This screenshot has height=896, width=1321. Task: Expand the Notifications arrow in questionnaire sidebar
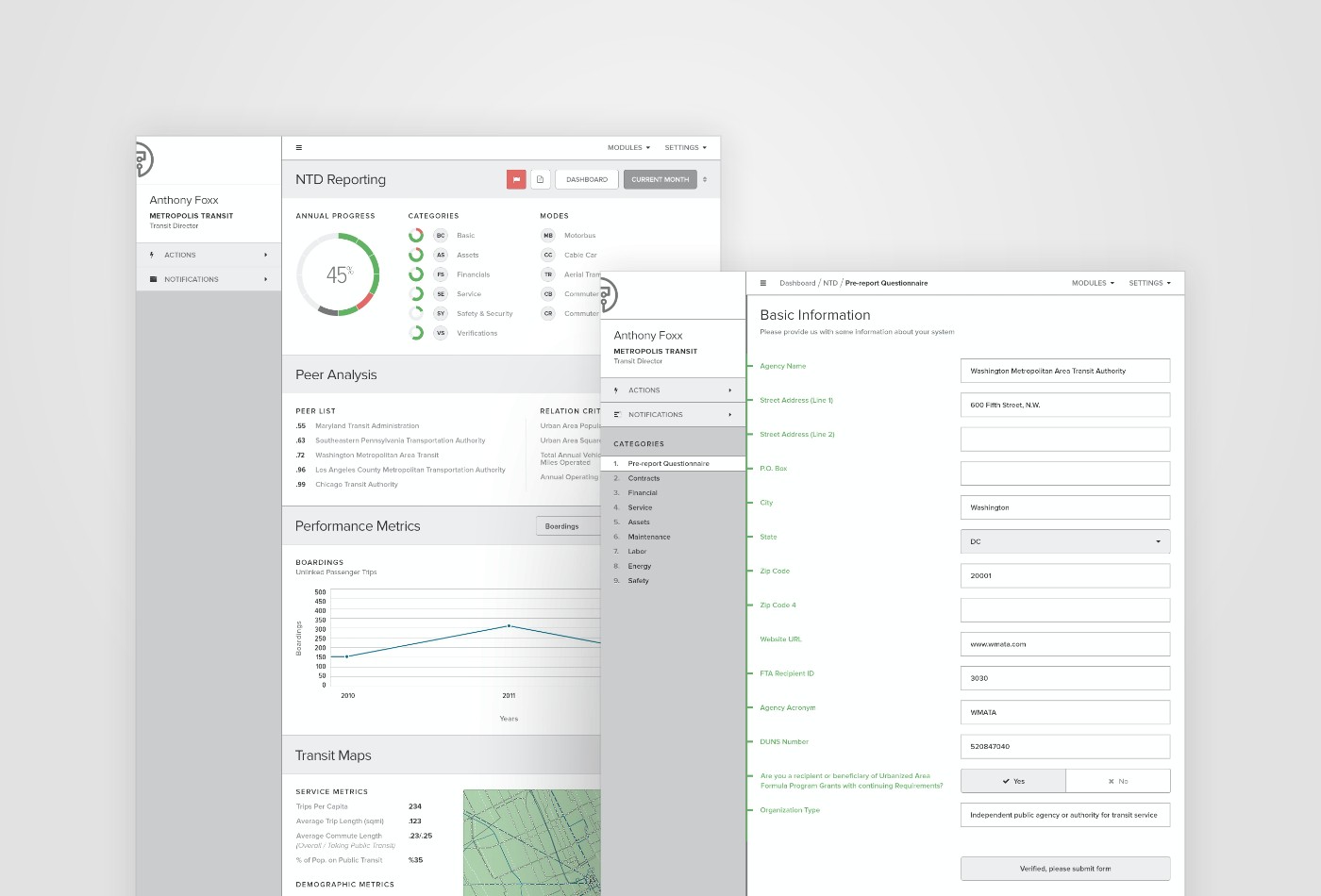[729, 415]
